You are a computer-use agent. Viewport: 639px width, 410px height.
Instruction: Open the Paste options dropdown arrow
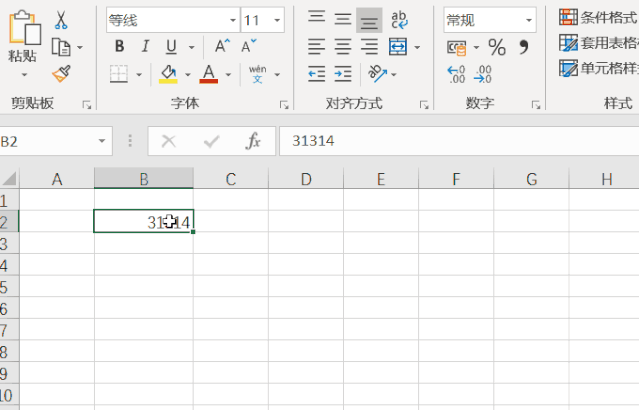24,75
